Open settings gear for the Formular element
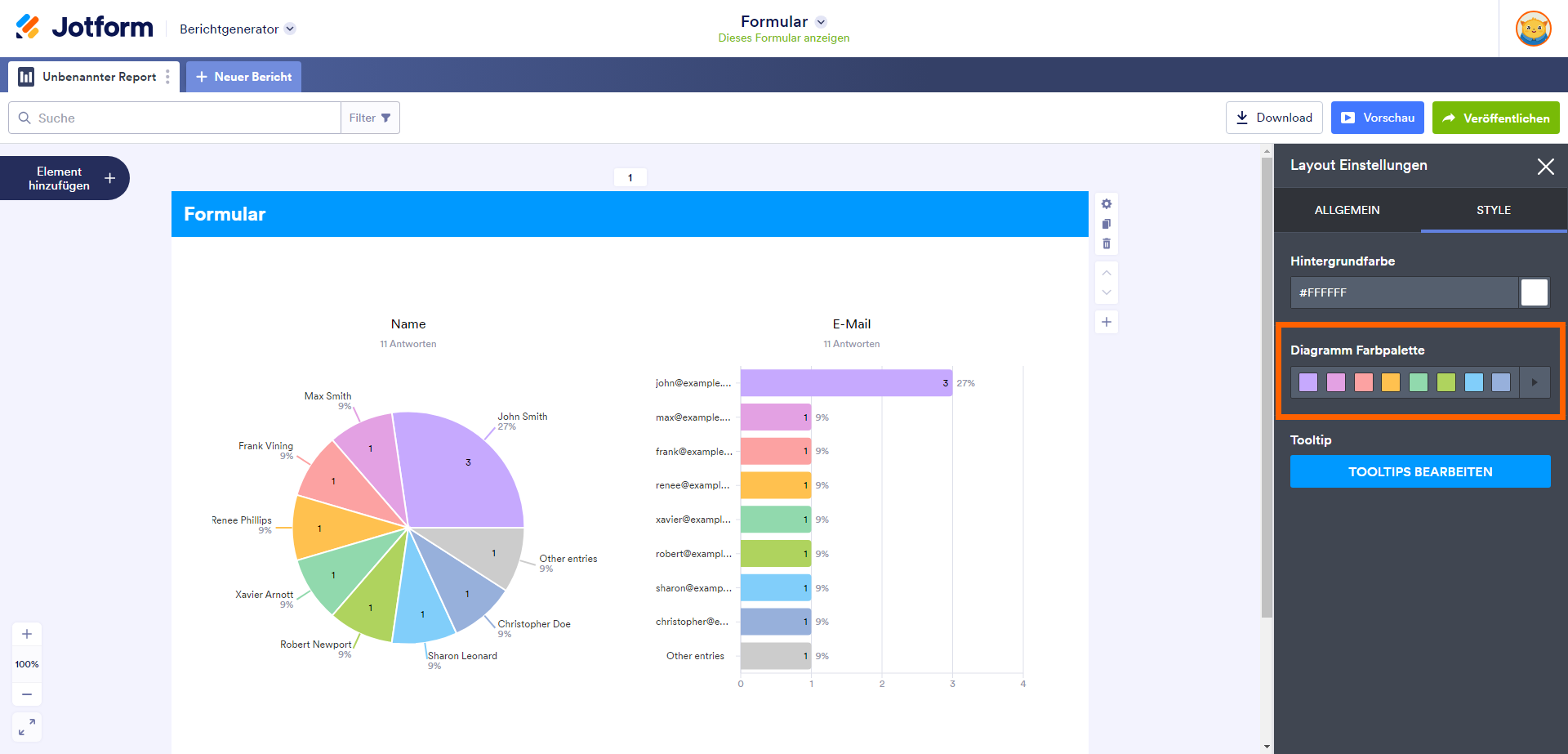This screenshot has height=754, width=1568. click(x=1106, y=204)
